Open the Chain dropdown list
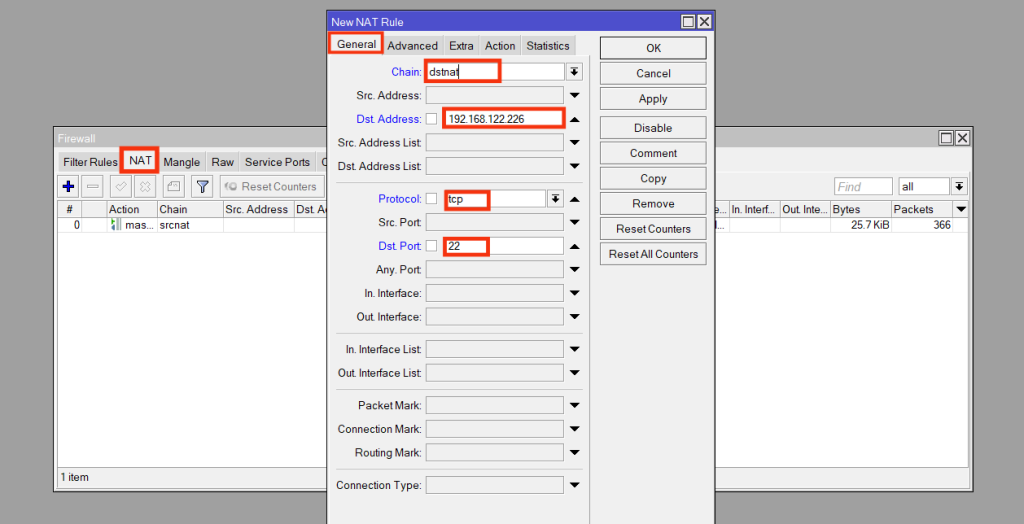1024x524 pixels. [x=574, y=72]
